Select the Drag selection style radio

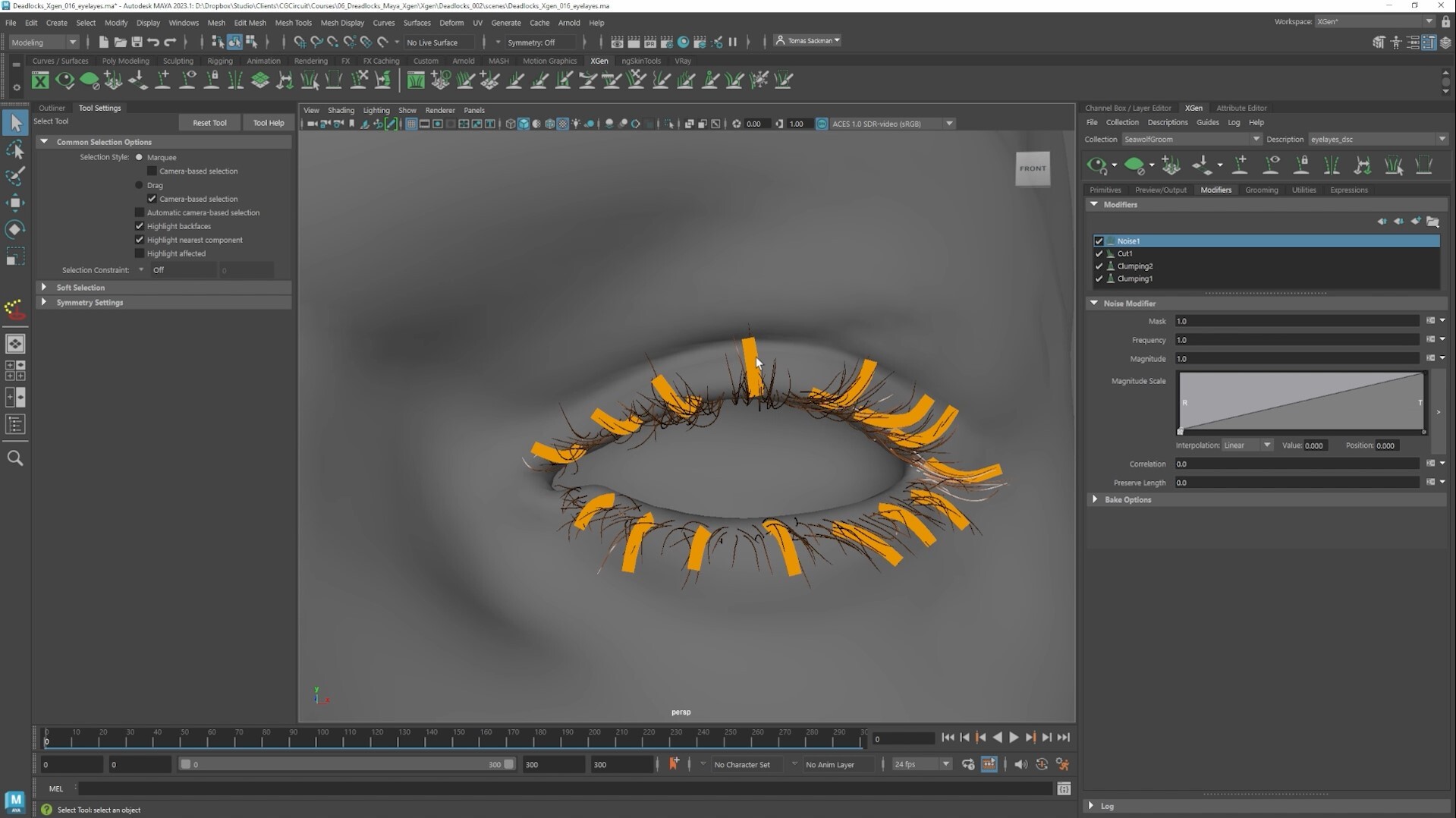point(139,185)
